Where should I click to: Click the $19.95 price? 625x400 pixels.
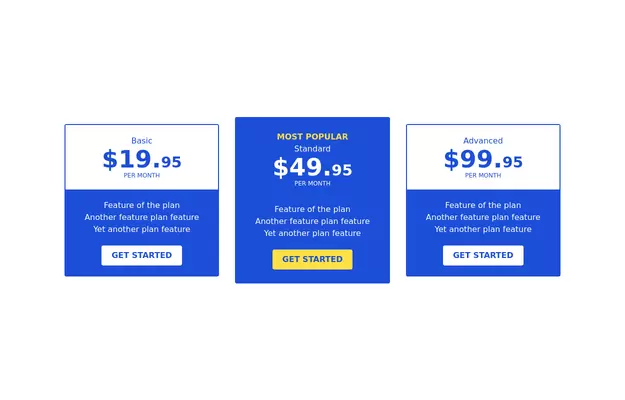(141, 160)
